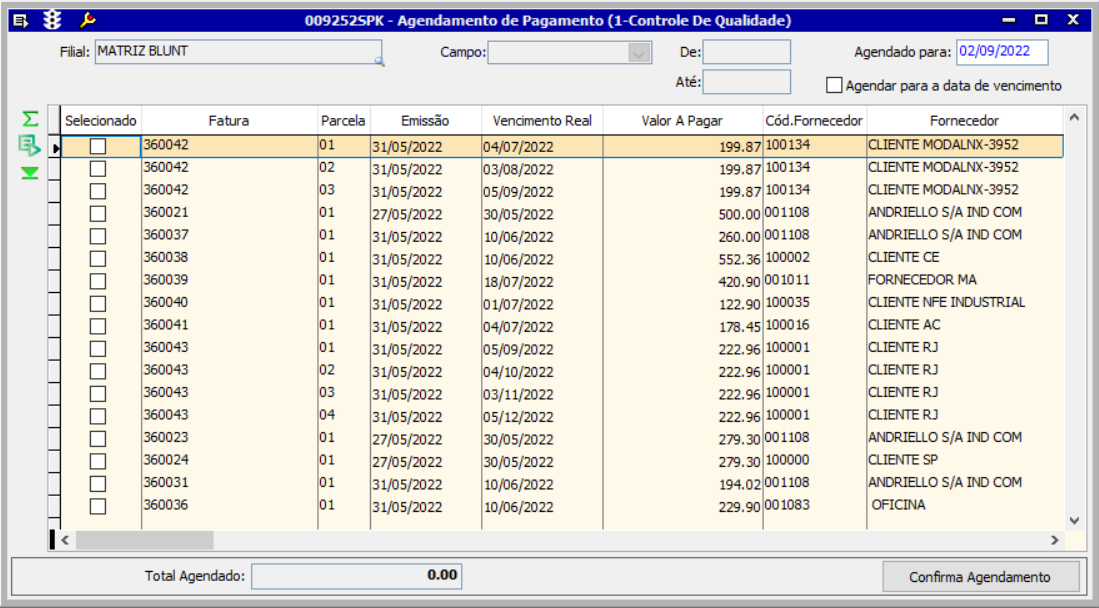Click the value 500.00 cell

tap(683, 214)
